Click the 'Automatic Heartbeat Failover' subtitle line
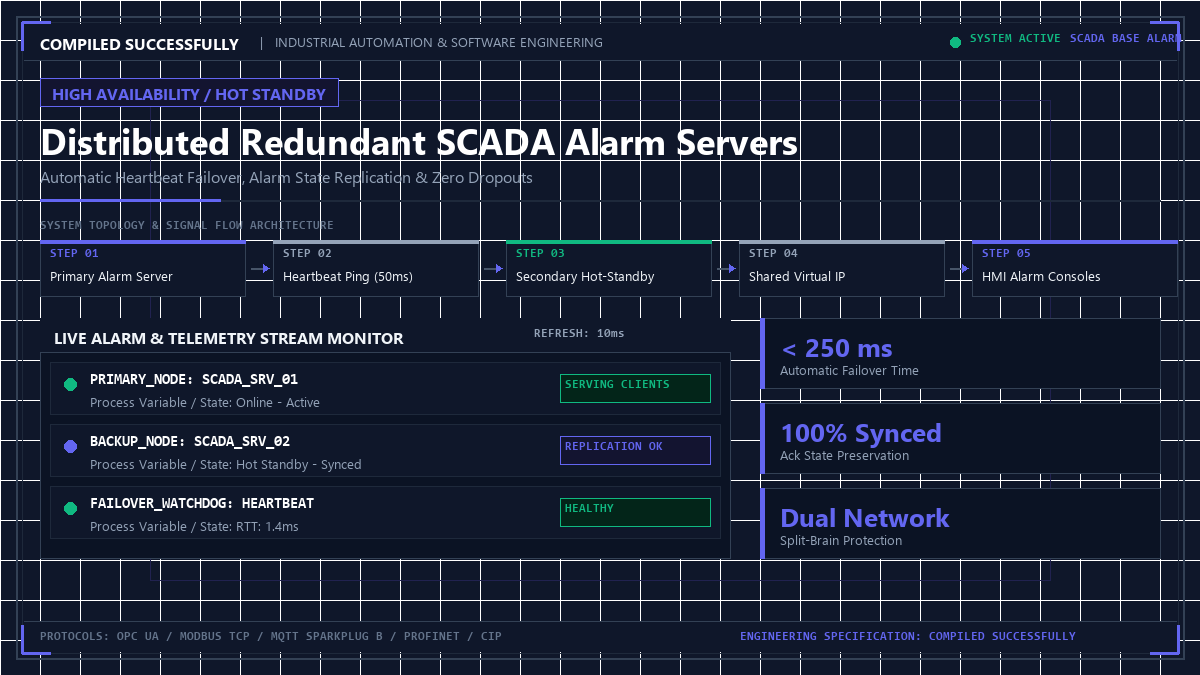 tap(286, 178)
